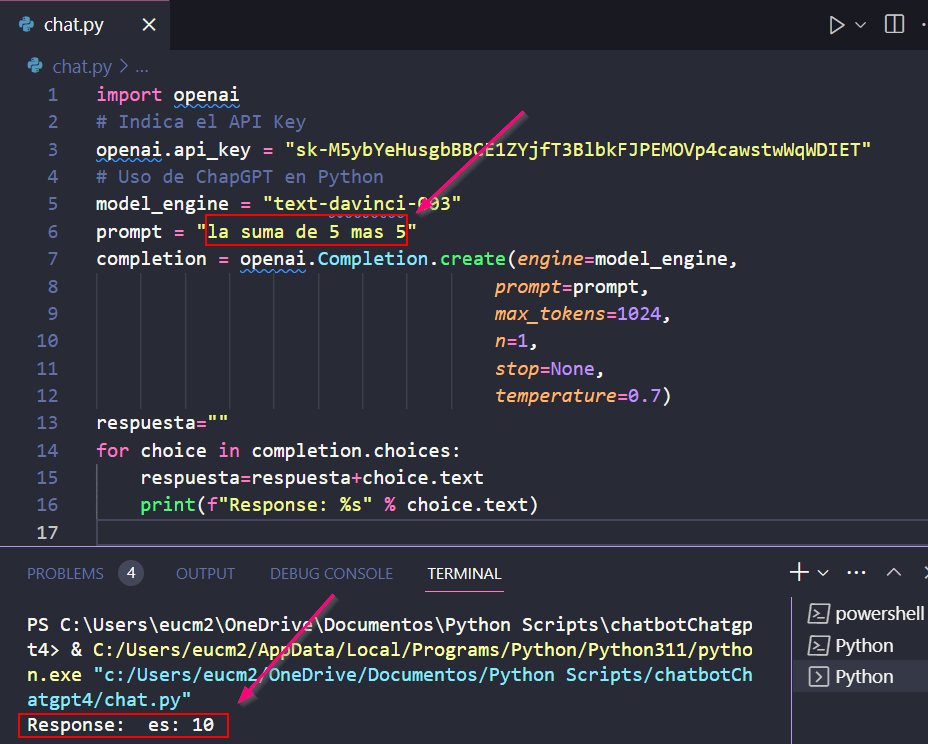Click the "text-davinci-003" string
Image resolution: width=928 pixels, height=744 pixels.
point(362,204)
